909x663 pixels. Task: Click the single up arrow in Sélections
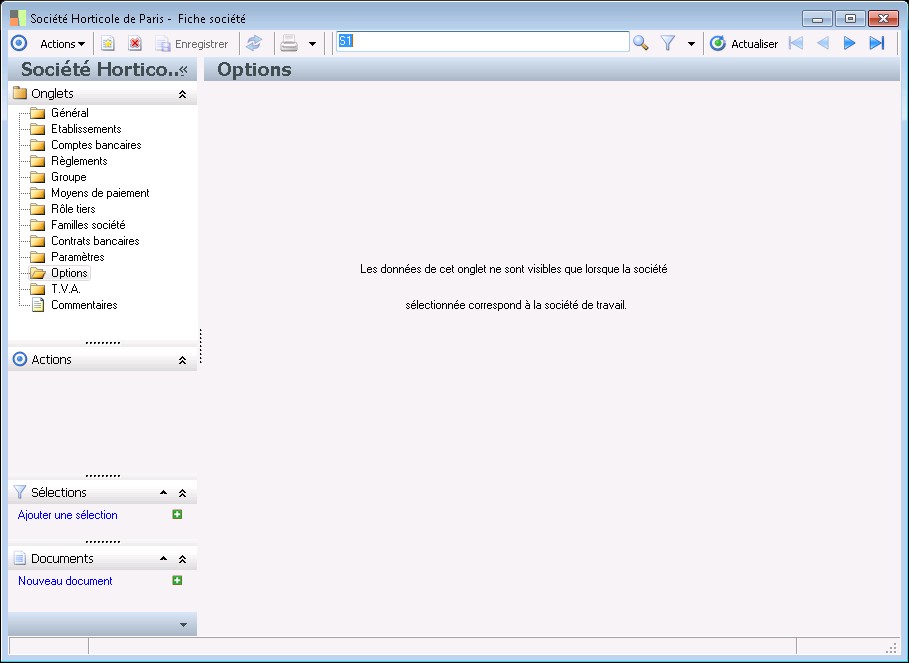[x=163, y=493]
